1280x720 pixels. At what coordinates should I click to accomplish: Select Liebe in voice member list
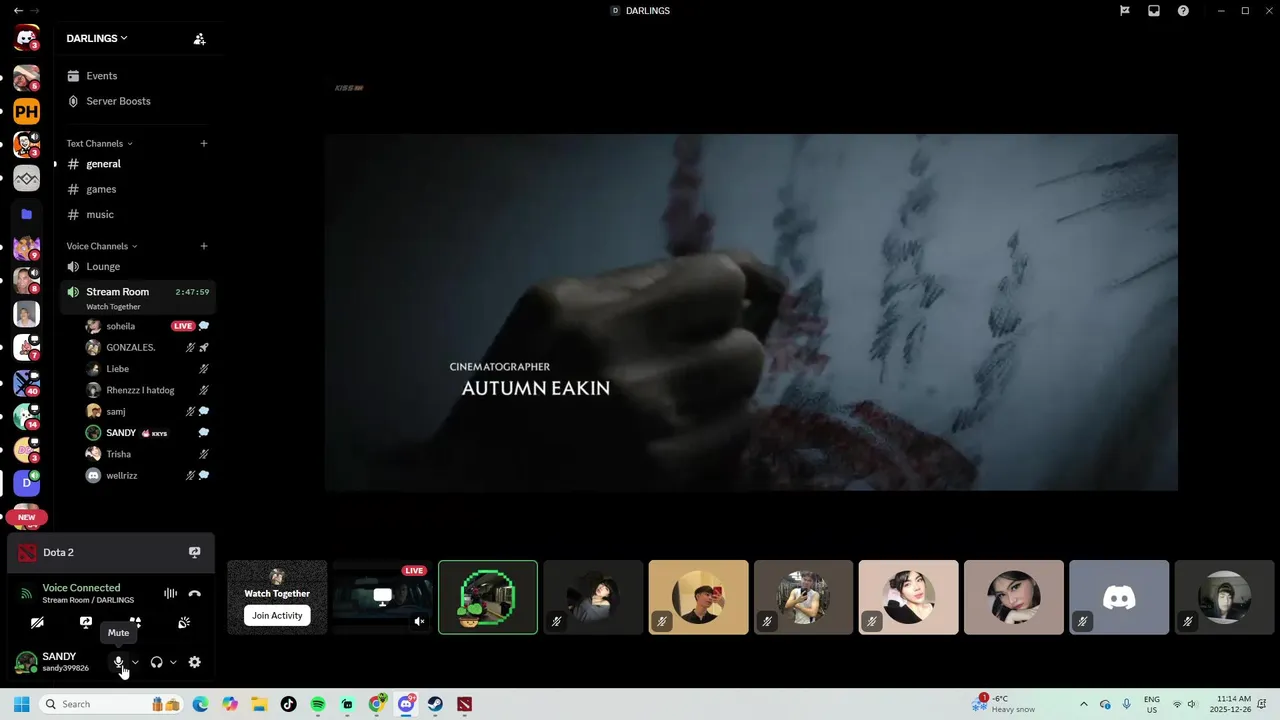148,369
